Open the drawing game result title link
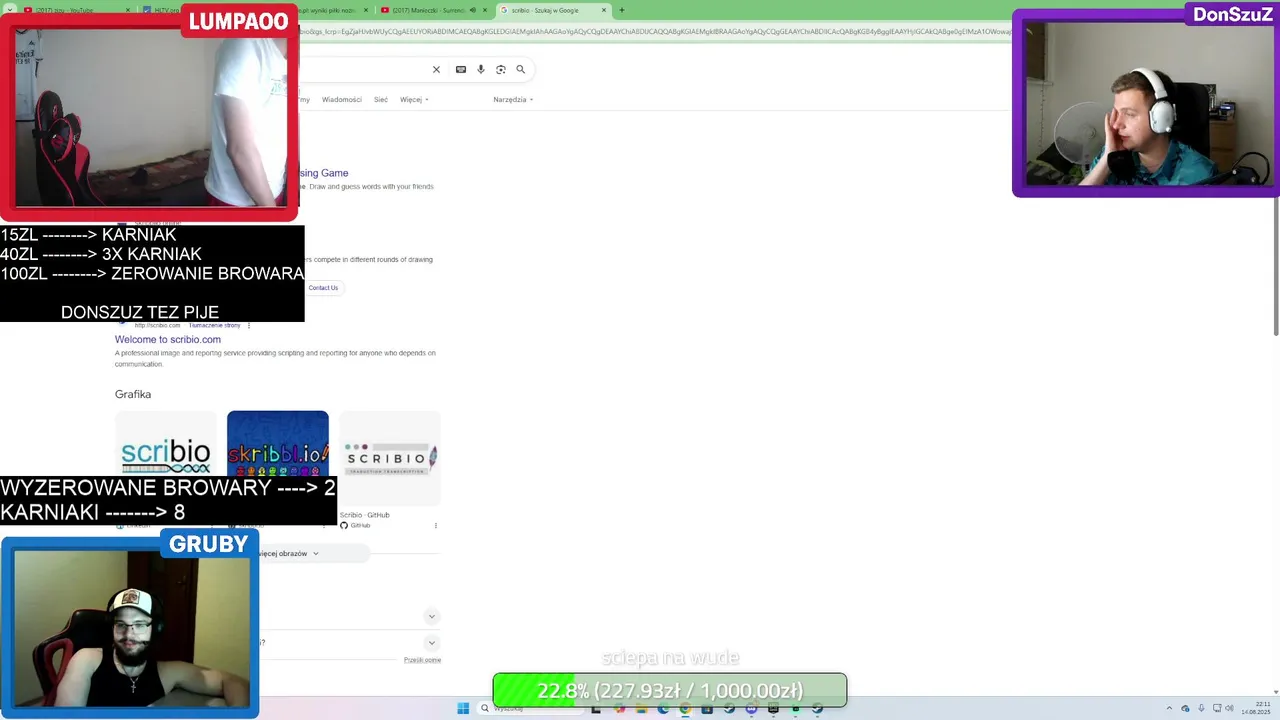Screen dimensions: 1280x720 [324, 173]
